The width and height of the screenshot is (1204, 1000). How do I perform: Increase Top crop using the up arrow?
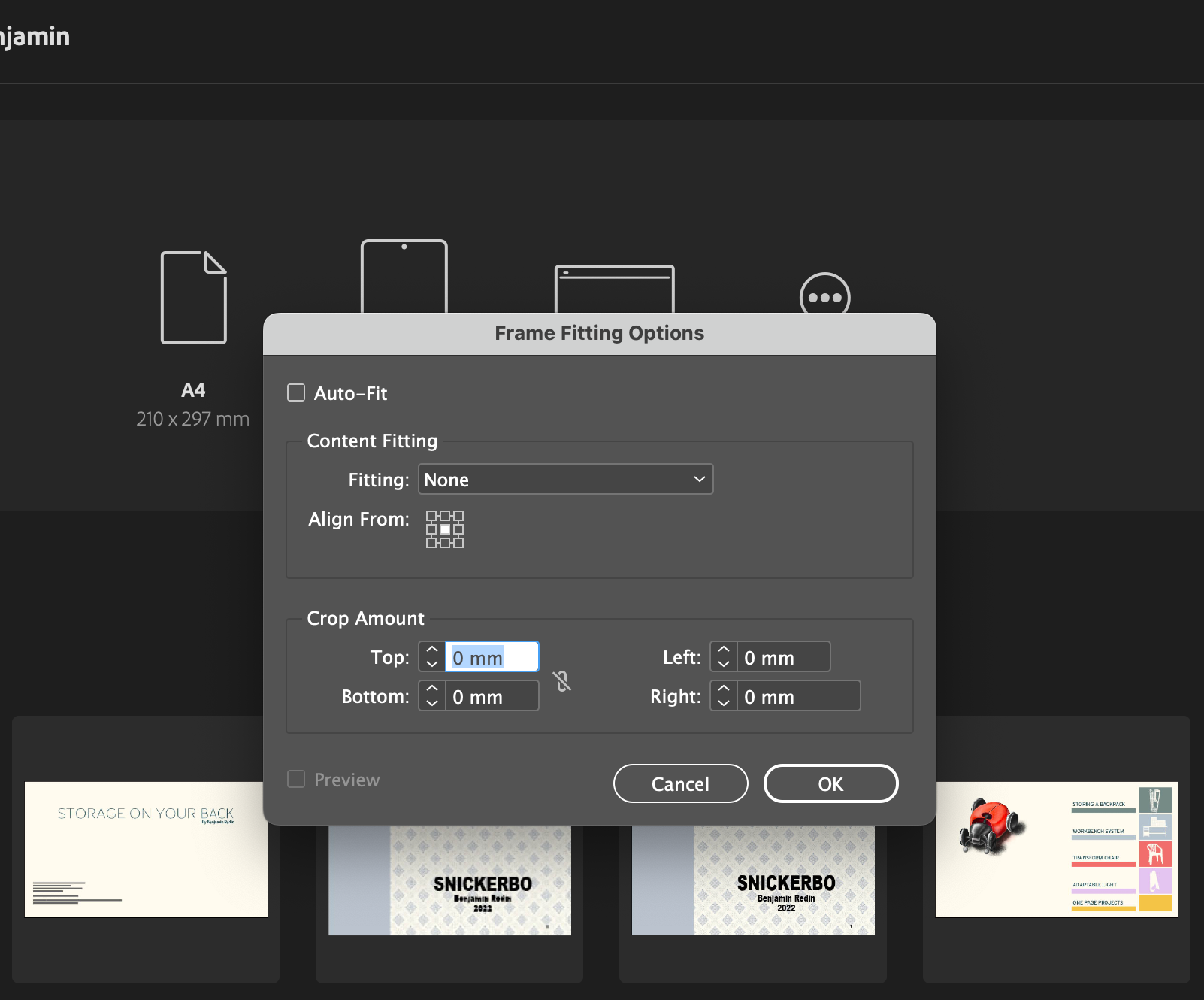click(x=431, y=648)
